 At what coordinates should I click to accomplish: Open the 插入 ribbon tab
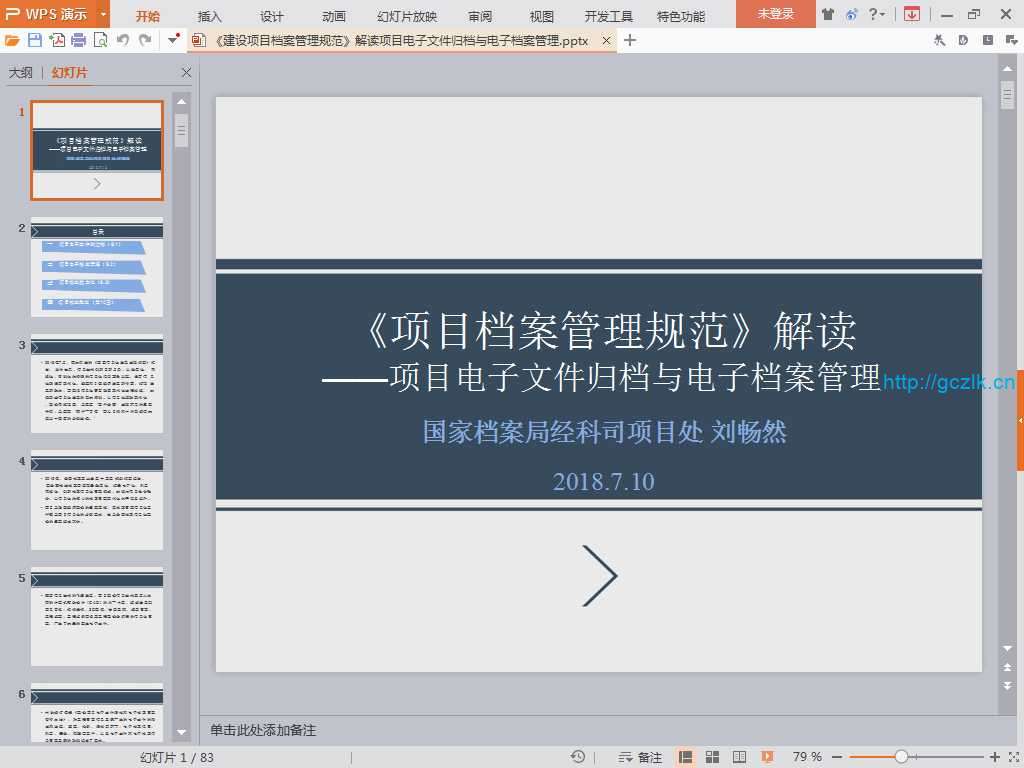(x=210, y=16)
